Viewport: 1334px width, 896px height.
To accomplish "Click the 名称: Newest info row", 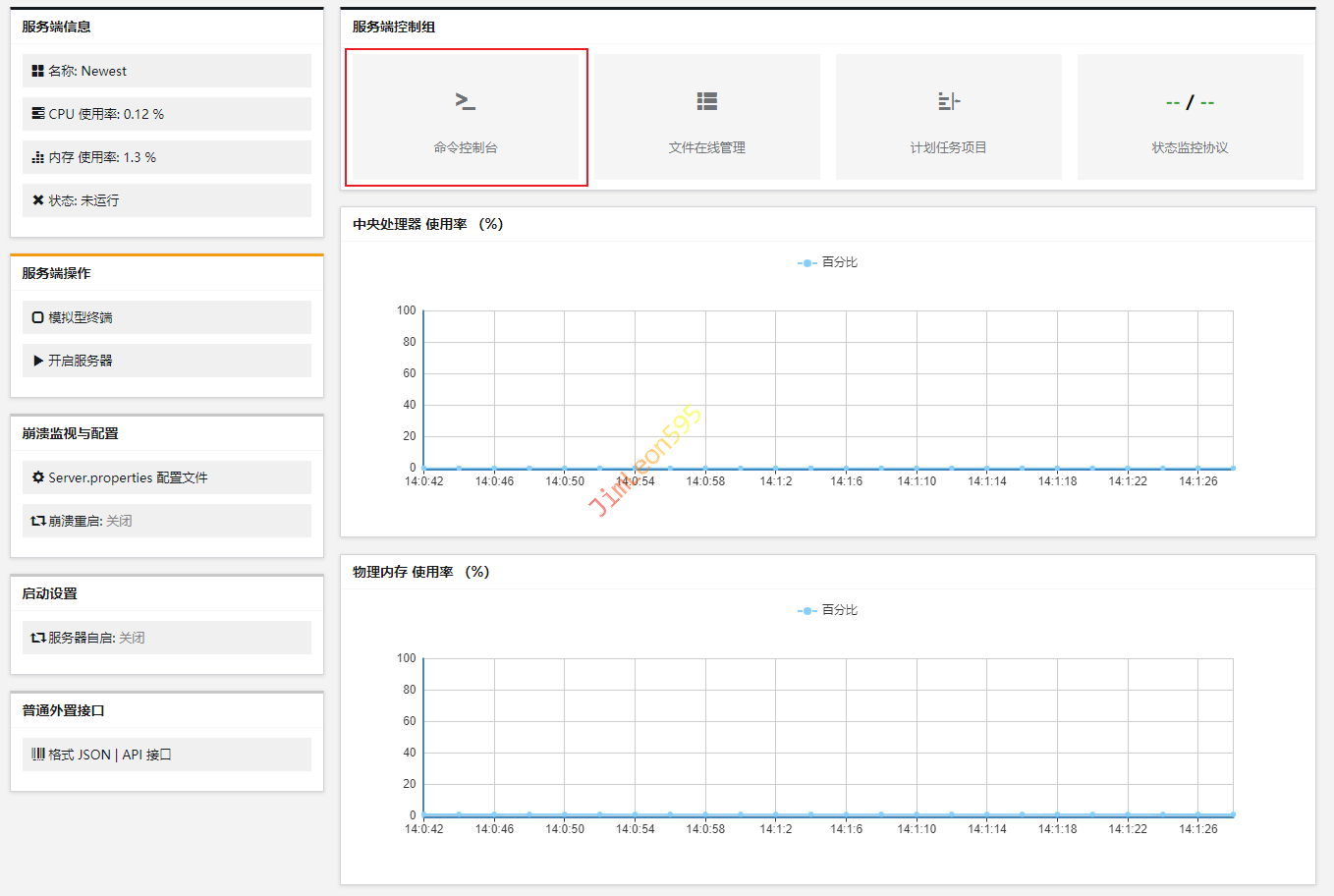I will point(166,71).
